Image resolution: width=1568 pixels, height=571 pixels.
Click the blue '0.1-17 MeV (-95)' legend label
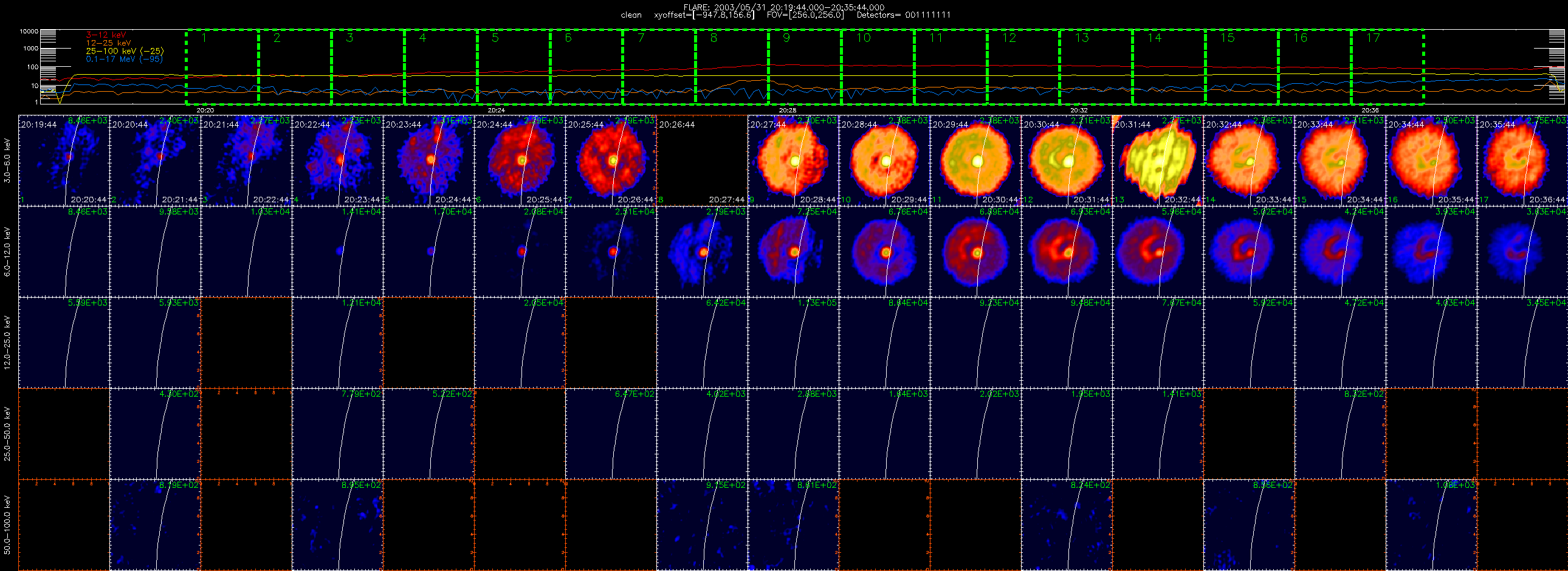point(124,59)
